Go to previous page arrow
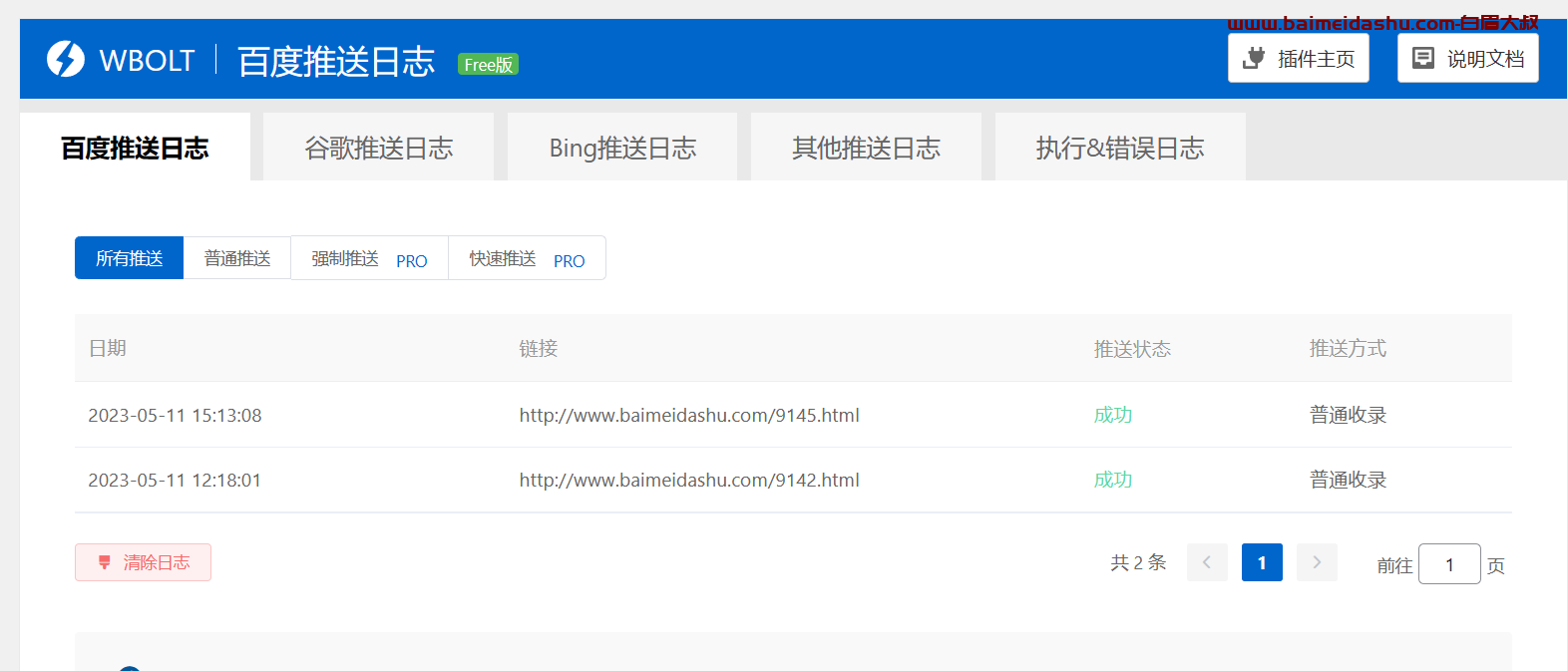1568x671 pixels. pos(1207,562)
